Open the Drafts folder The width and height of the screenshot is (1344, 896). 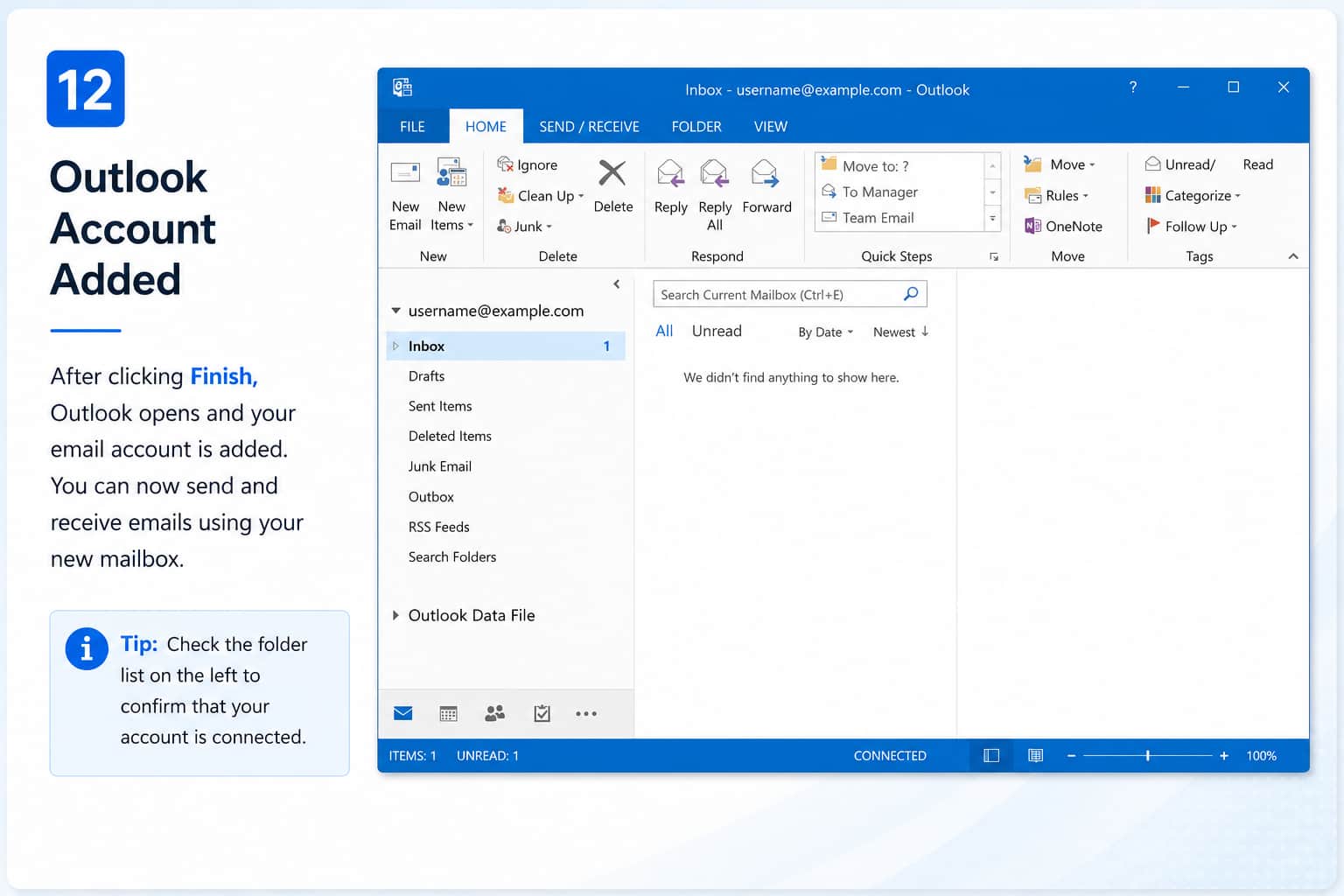tap(426, 376)
